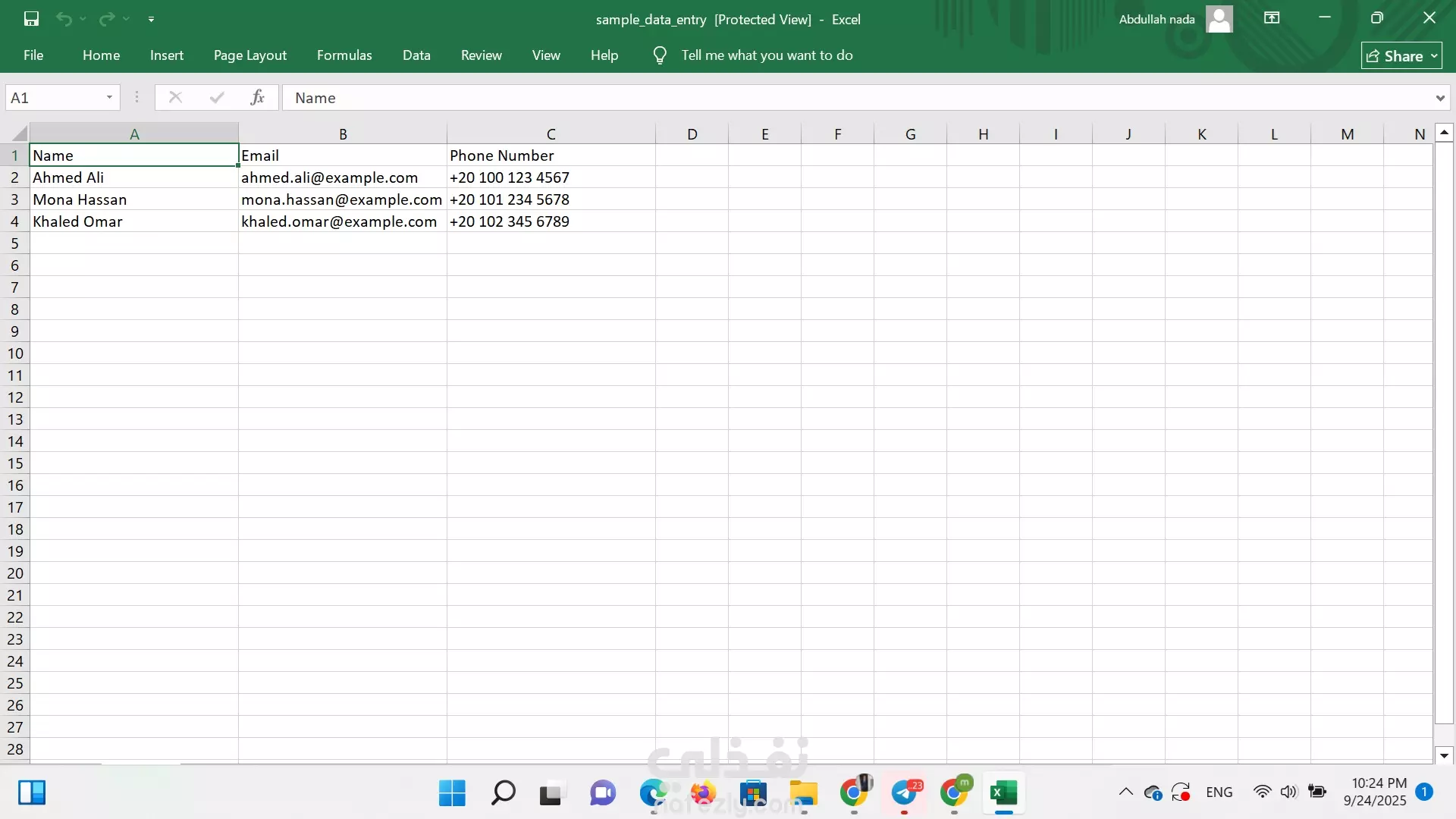The width and height of the screenshot is (1456, 819).
Task: Select cell with ahmed.ali@example.com
Action: [342, 177]
